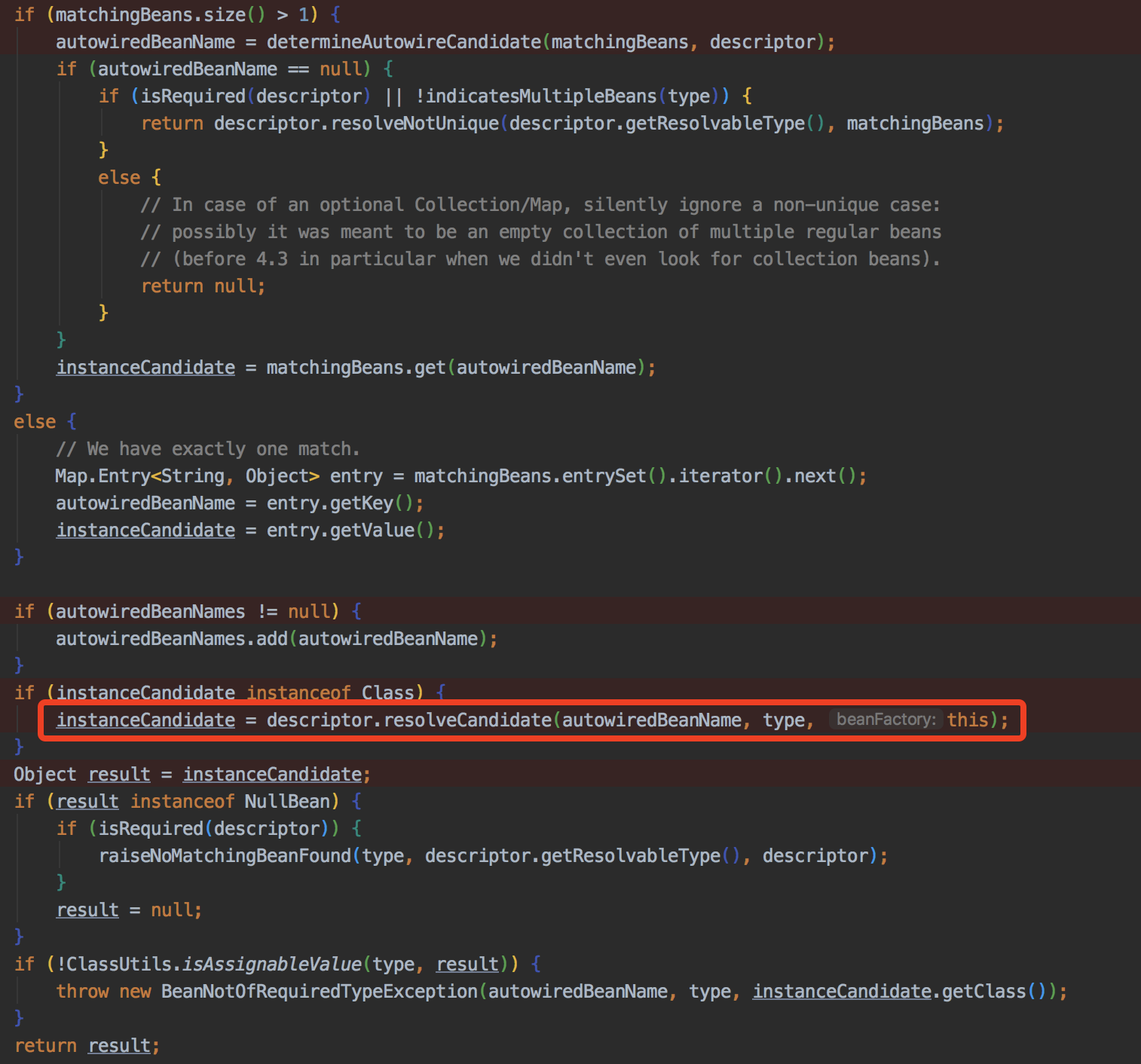Click the NullBean class reference
The image size is (1141, 1064).
coord(287,802)
